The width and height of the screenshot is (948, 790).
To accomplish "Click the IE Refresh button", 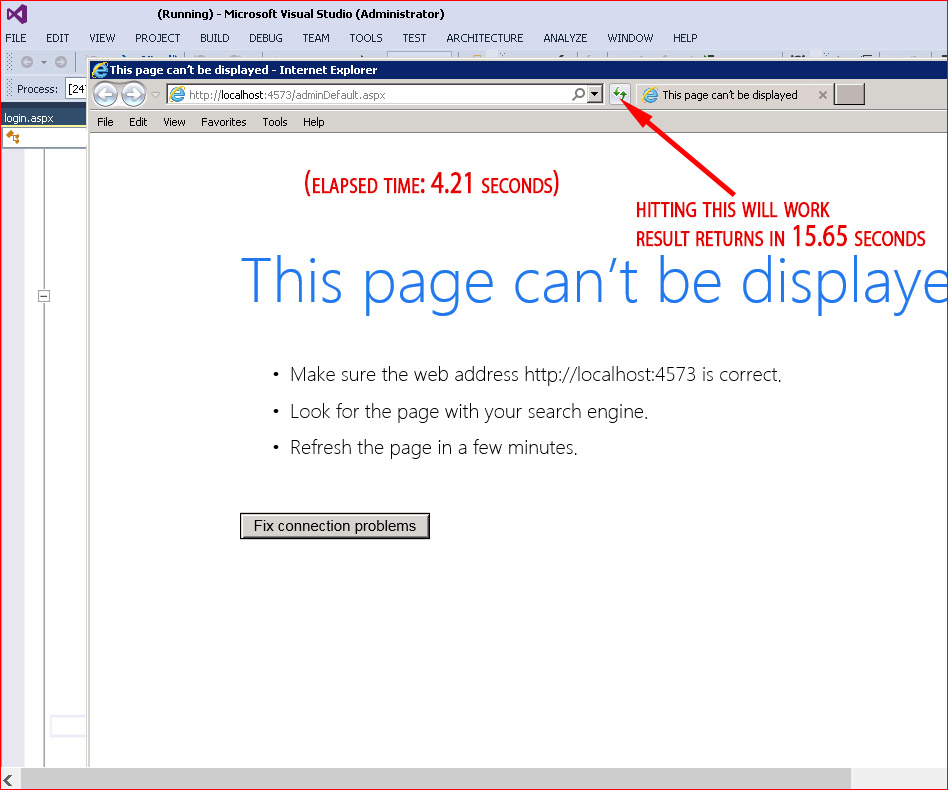I will coord(620,94).
